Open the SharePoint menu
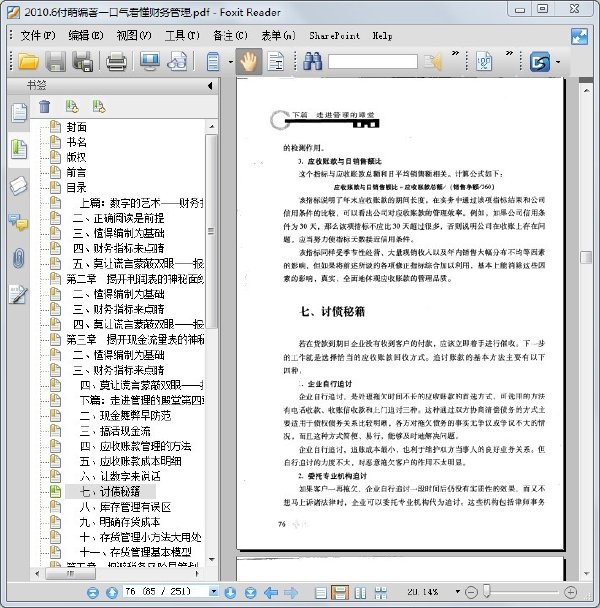This screenshot has height=608, width=600. click(x=334, y=36)
